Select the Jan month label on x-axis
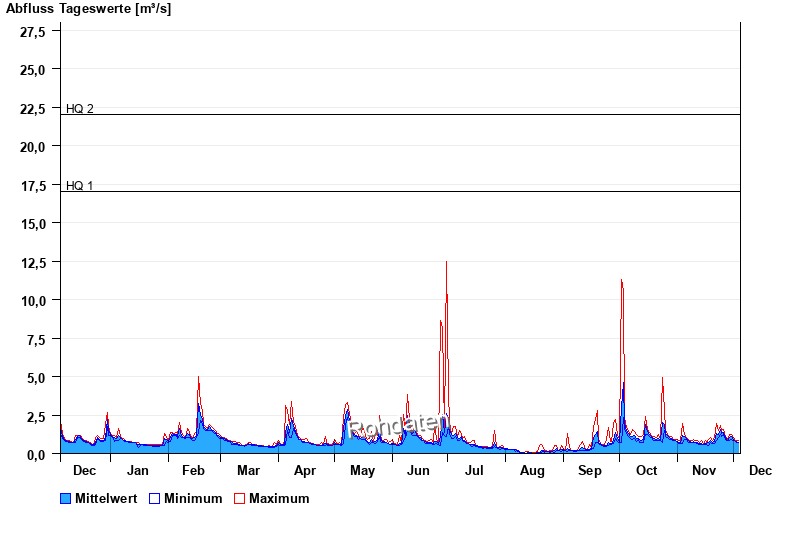The height and width of the screenshot is (550, 800). click(x=138, y=470)
